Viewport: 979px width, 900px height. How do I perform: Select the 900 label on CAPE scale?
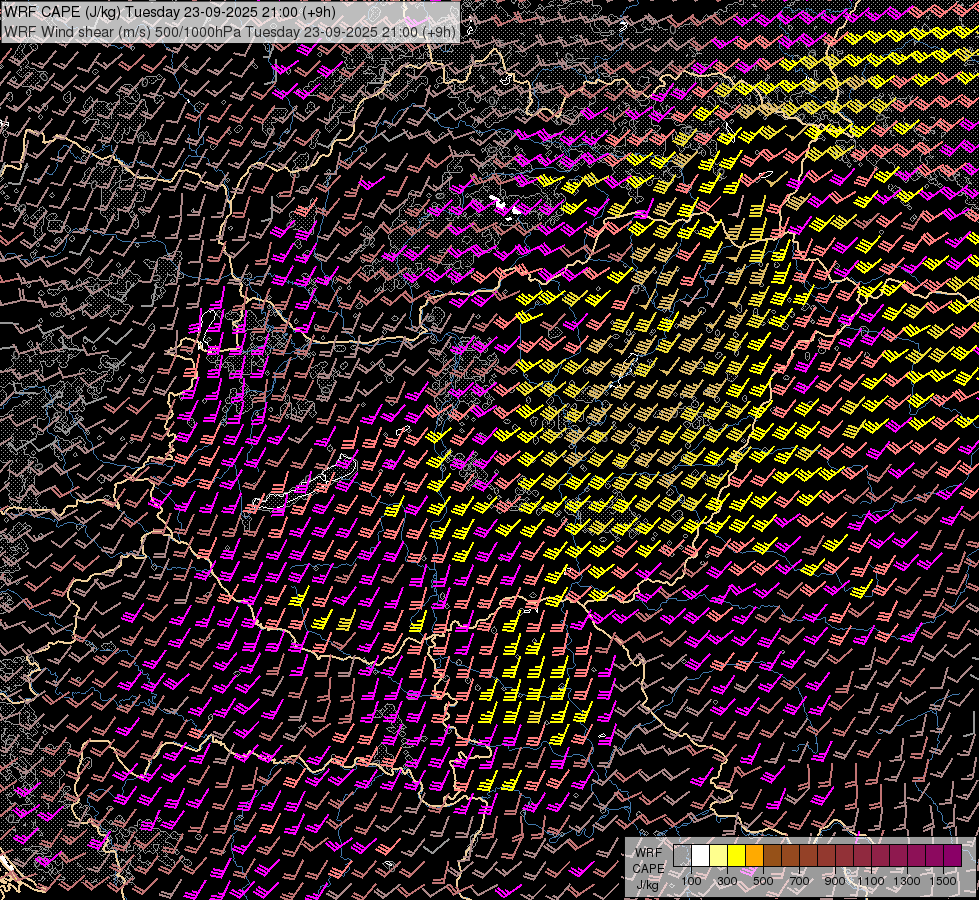[x=835, y=881]
